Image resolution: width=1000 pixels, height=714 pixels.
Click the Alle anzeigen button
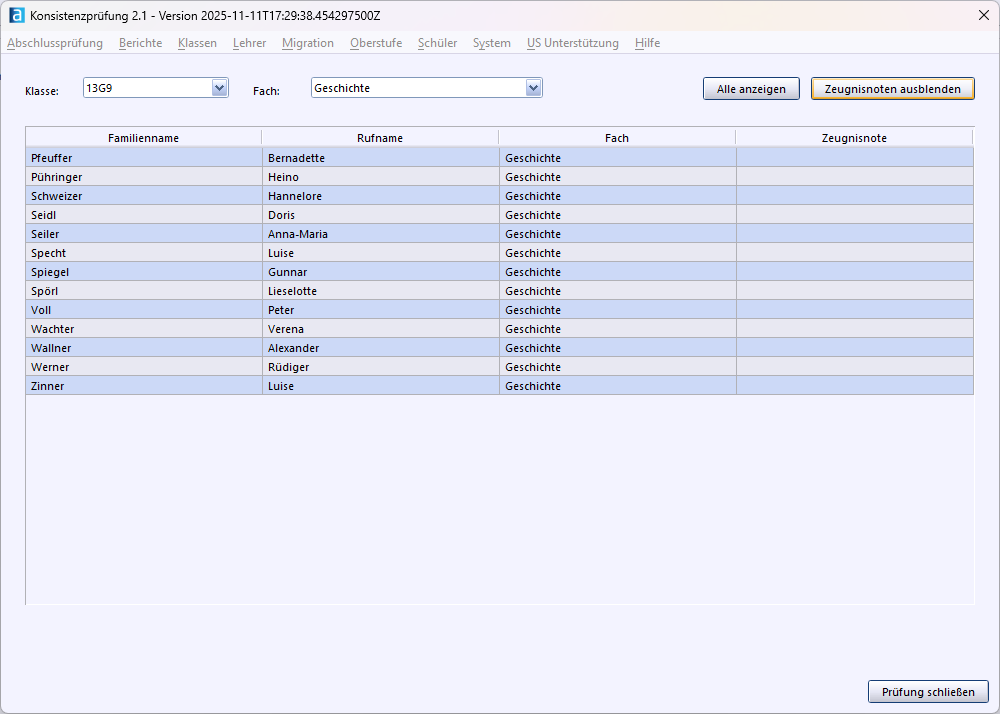(x=751, y=89)
